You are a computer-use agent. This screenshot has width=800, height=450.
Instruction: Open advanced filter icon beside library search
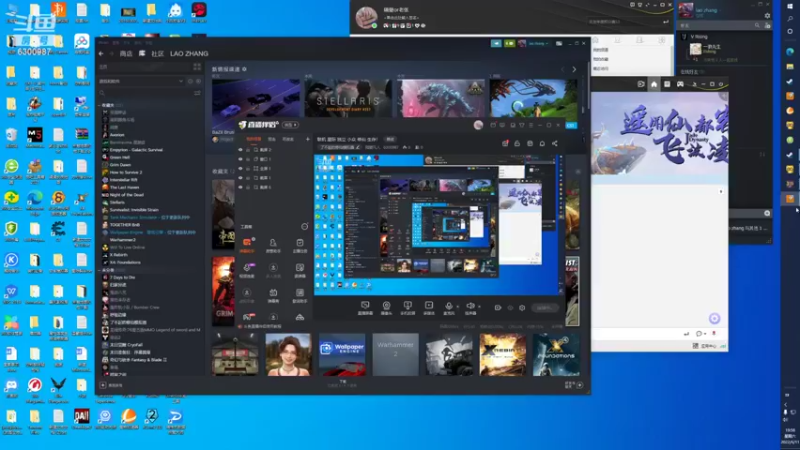197,93
